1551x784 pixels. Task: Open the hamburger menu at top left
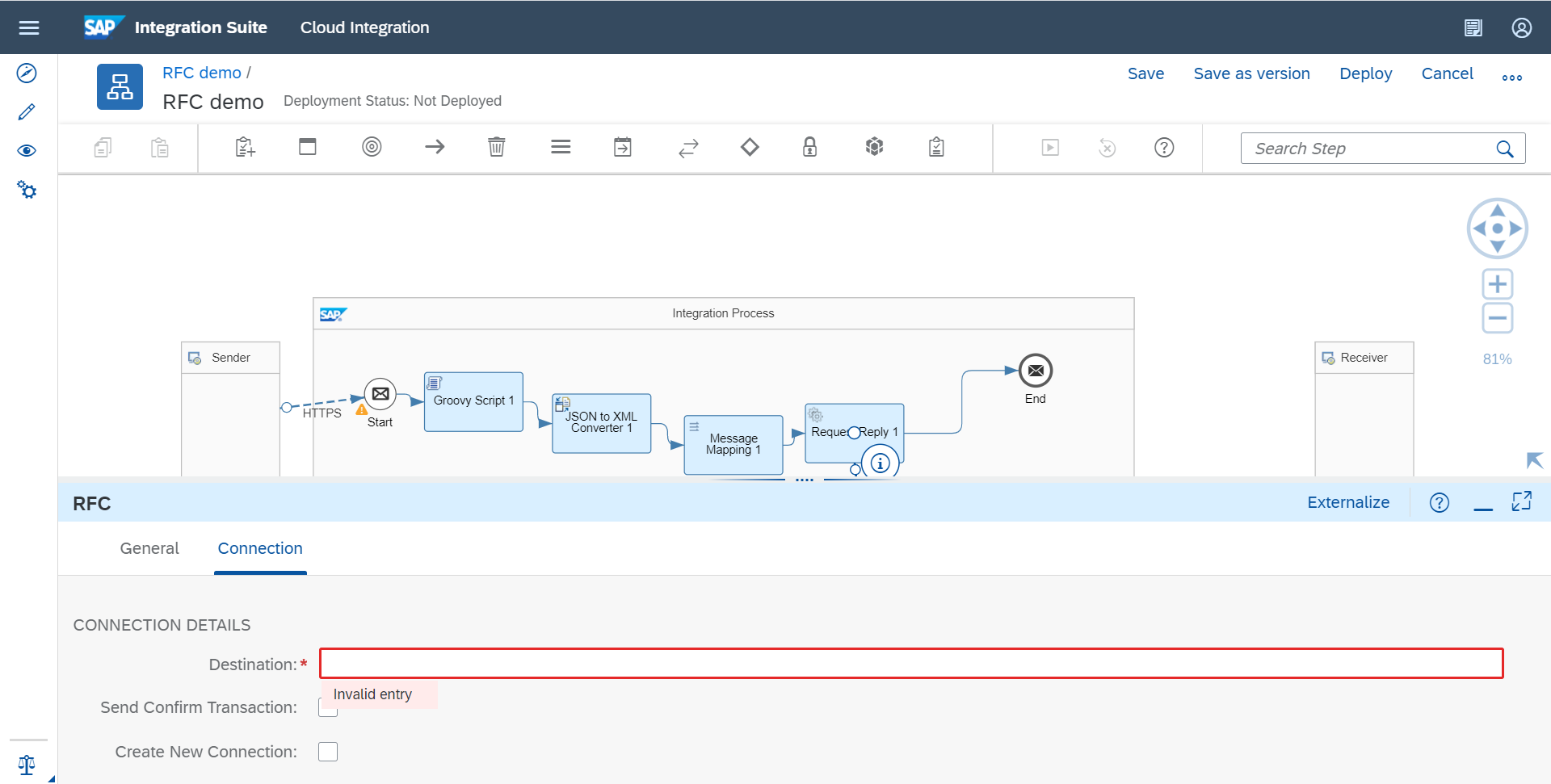click(x=29, y=27)
